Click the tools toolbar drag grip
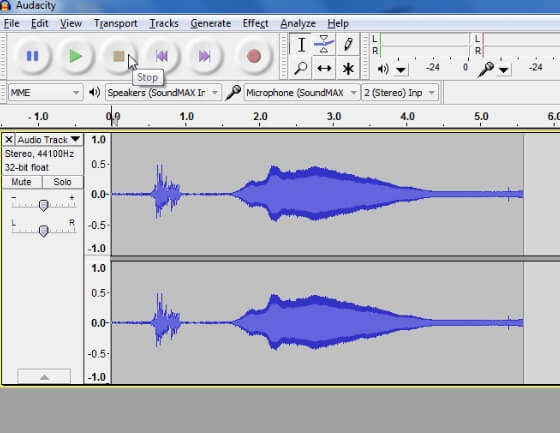560x433 pixels. (x=284, y=56)
